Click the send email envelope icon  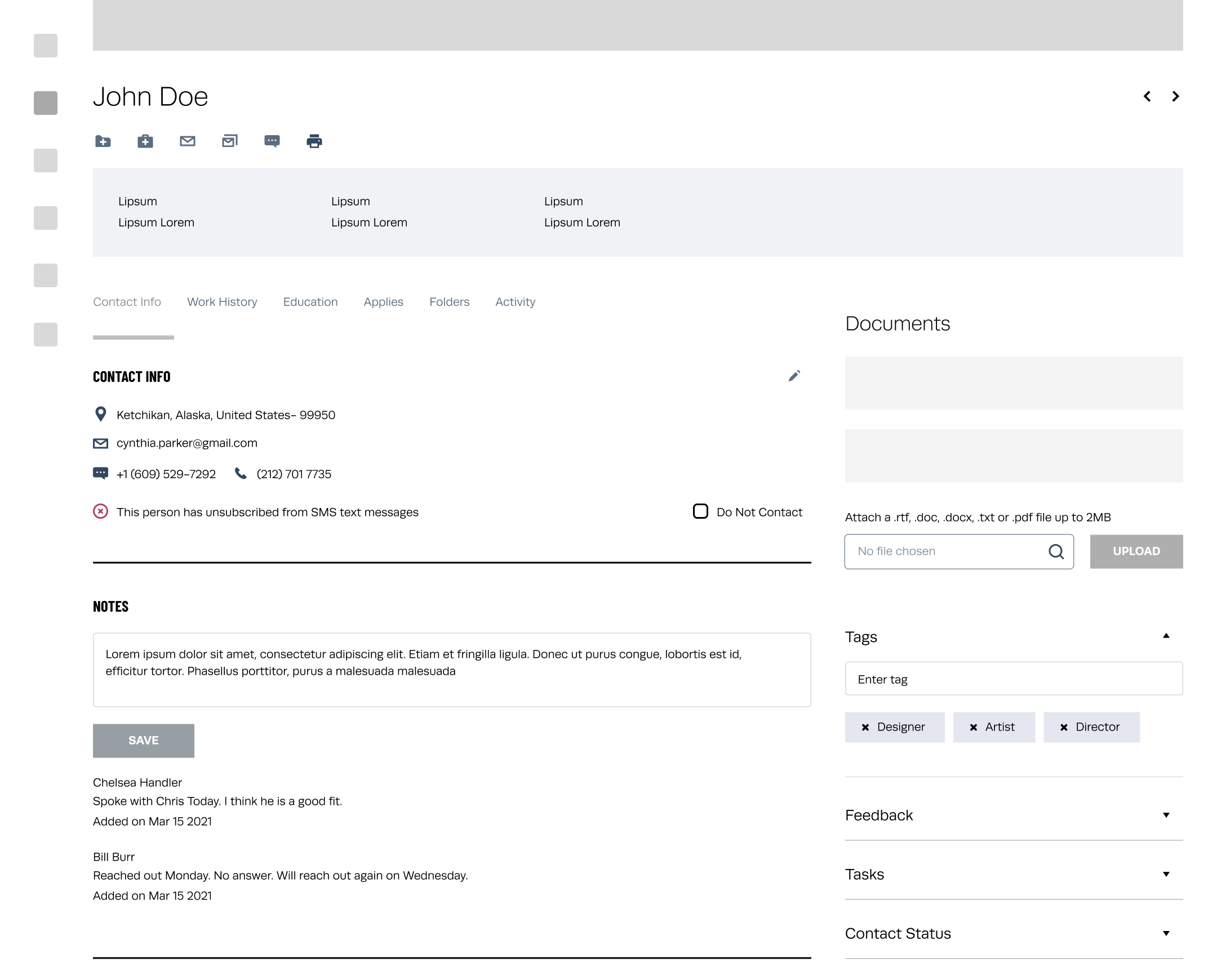point(188,141)
